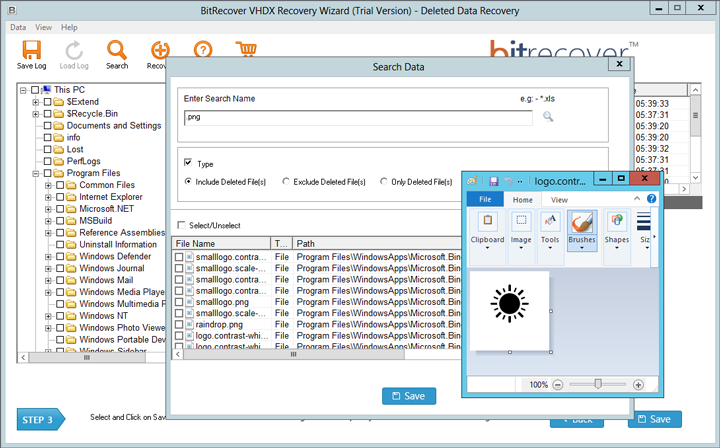
Task: Click the raindrop.png file icon
Action: pos(190,325)
